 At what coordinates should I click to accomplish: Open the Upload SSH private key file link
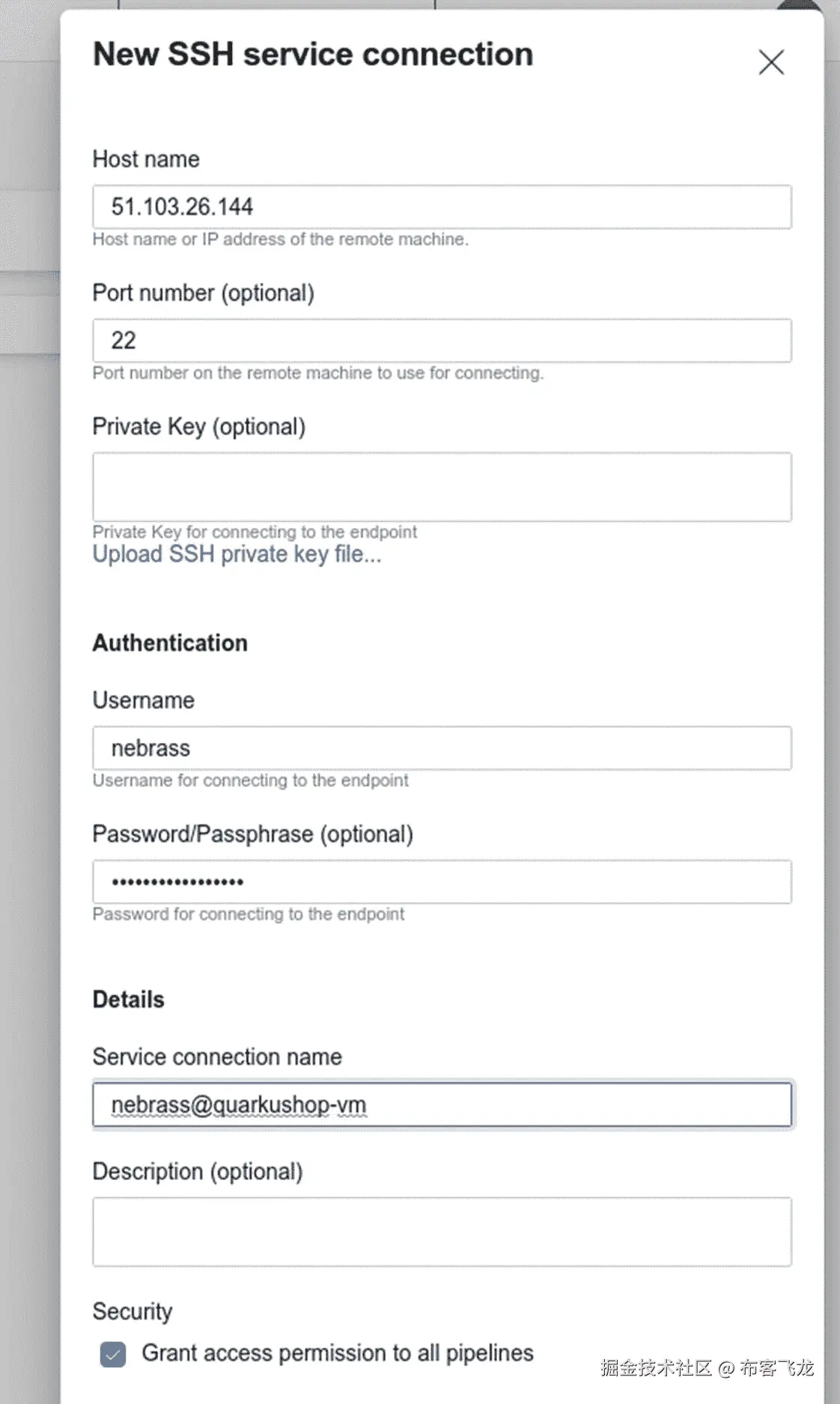click(x=237, y=554)
